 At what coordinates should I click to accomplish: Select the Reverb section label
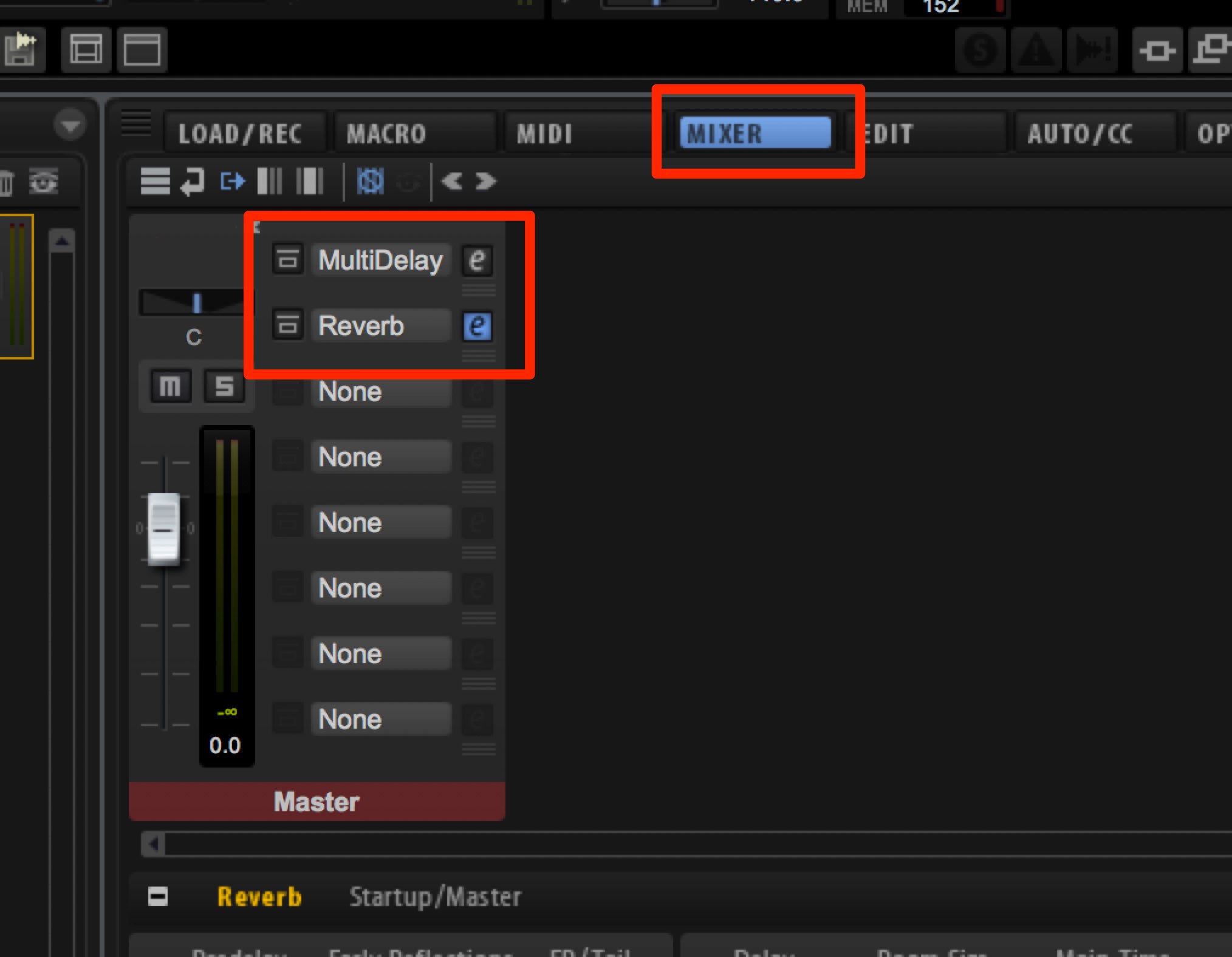259,896
